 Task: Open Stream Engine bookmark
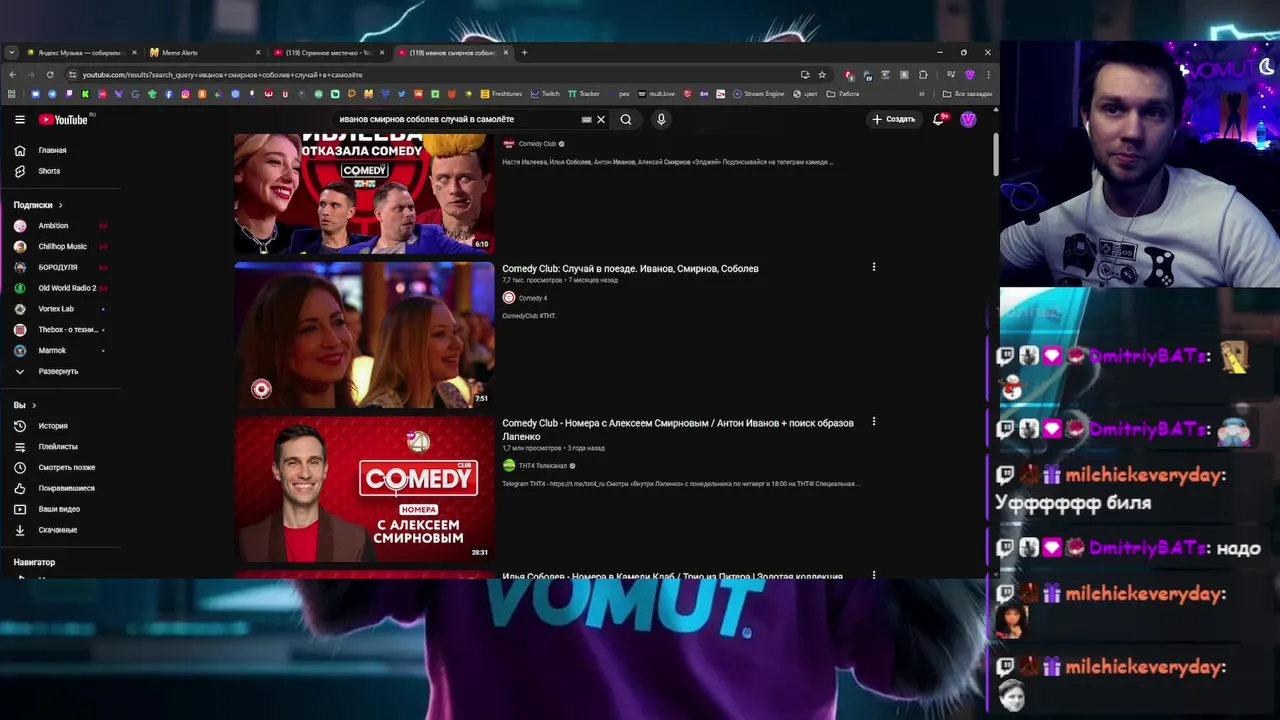tap(758, 94)
